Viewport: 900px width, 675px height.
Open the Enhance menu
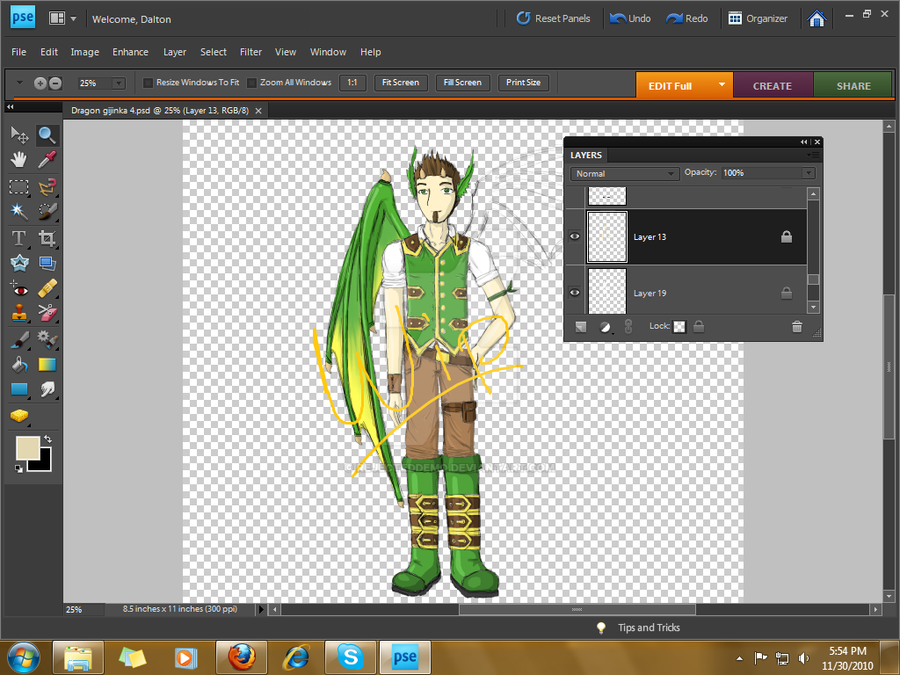point(130,52)
